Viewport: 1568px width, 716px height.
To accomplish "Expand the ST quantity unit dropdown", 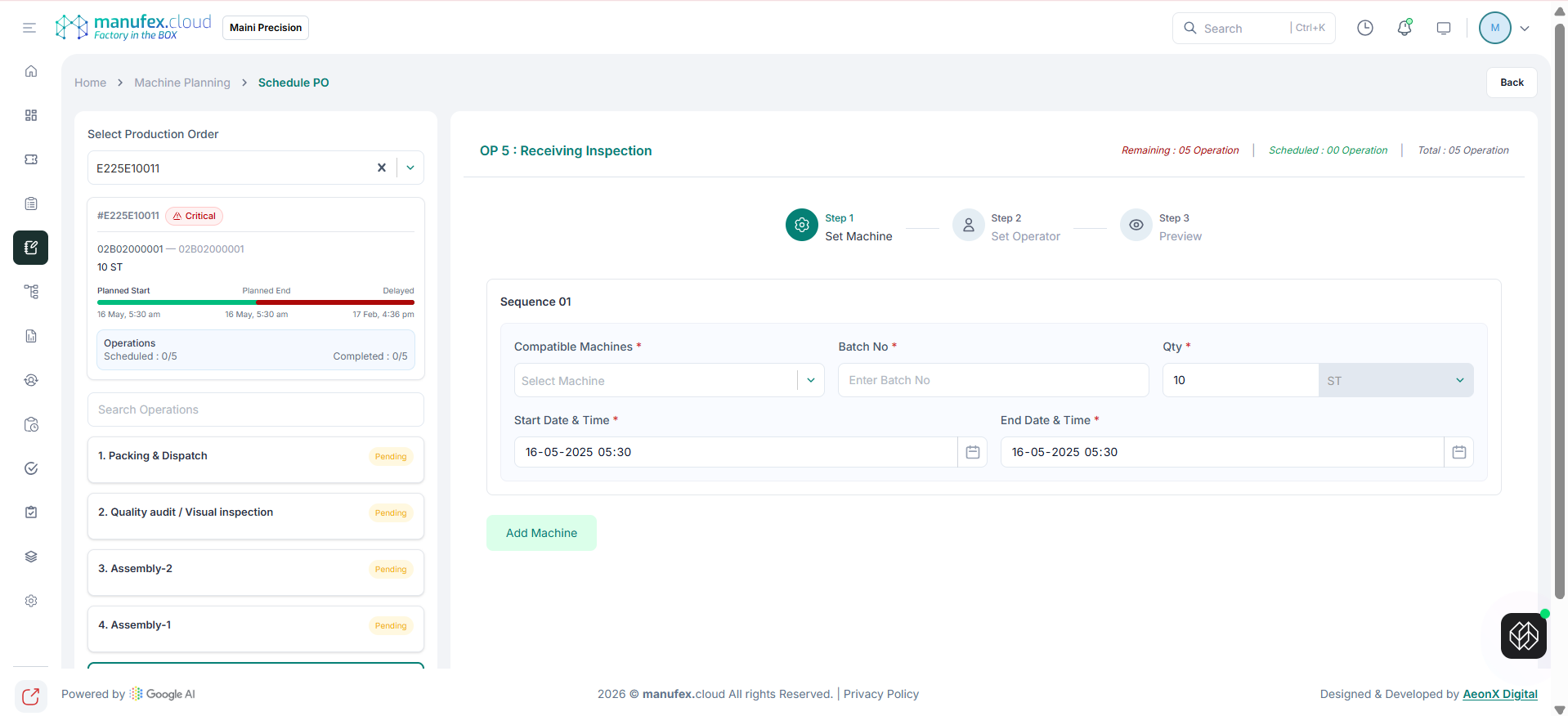I will tap(1459, 380).
